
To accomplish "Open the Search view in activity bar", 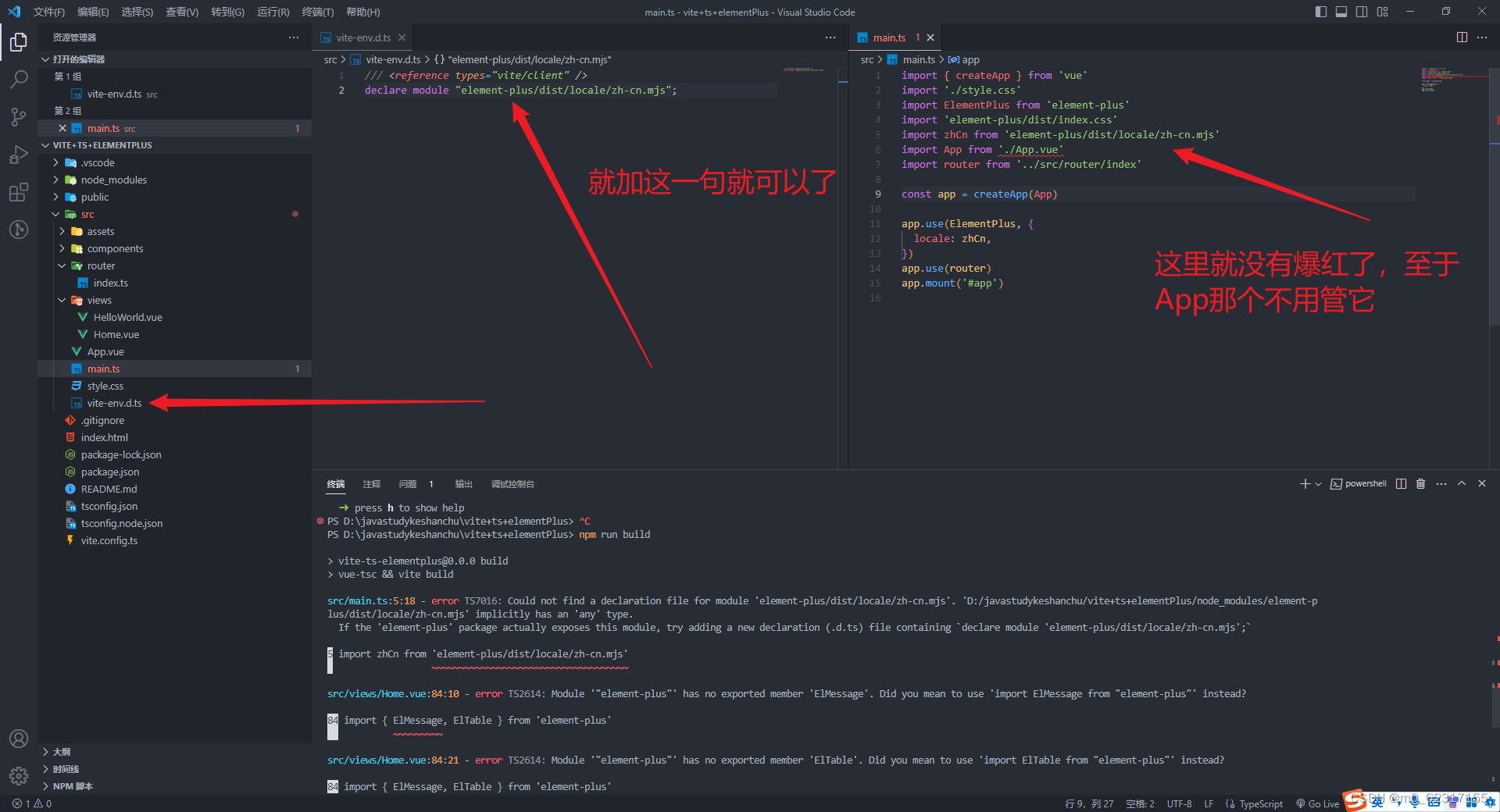I will coord(19,79).
